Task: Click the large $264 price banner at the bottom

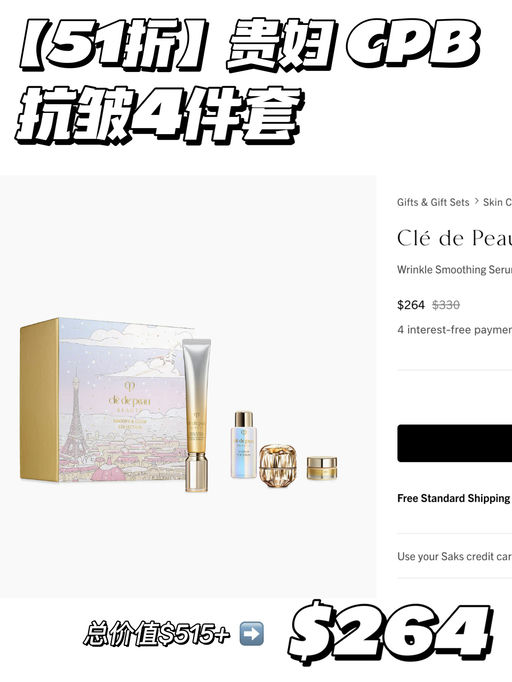Action: pyautogui.click(x=391, y=631)
